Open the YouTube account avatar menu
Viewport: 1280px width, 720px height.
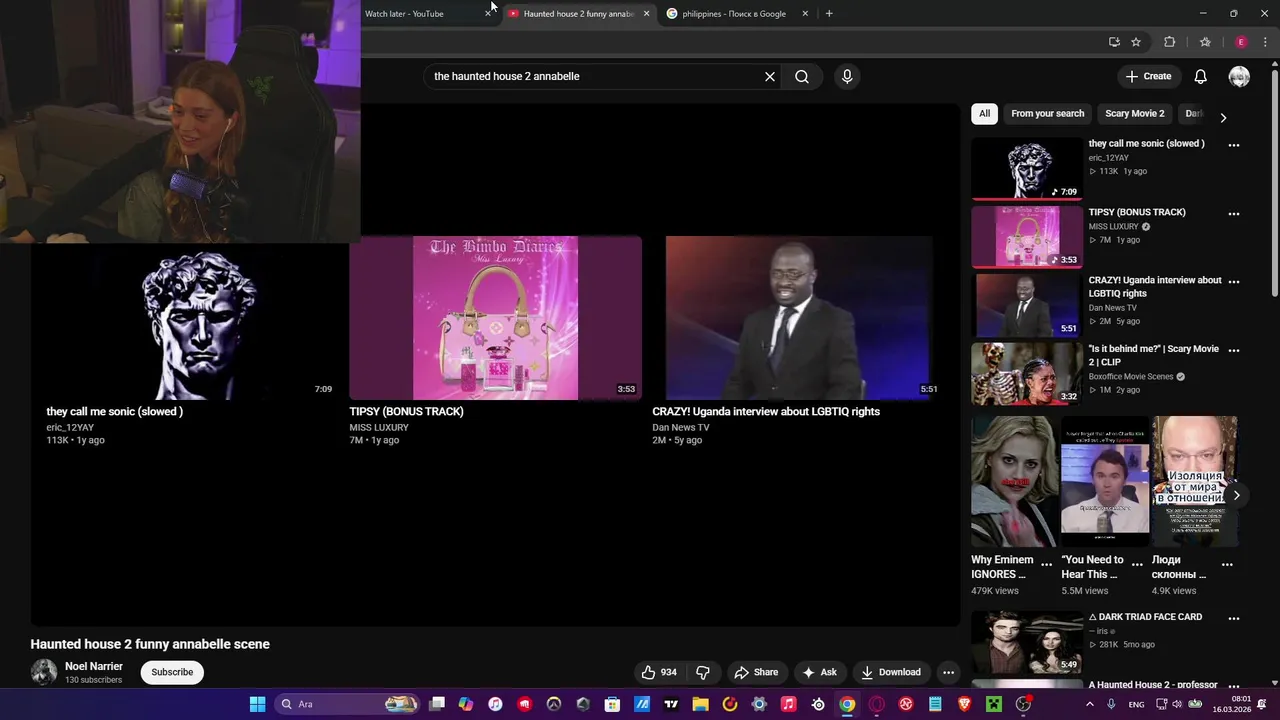coord(1239,76)
